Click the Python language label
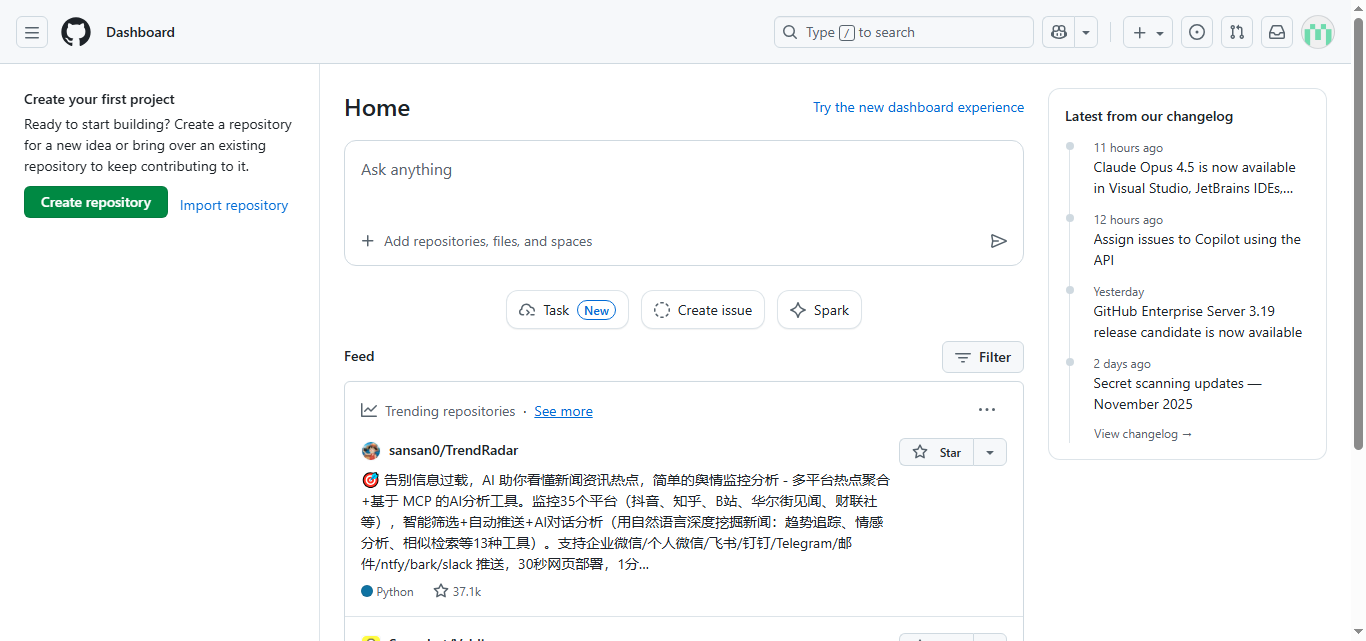The image size is (1366, 641). coord(387,592)
